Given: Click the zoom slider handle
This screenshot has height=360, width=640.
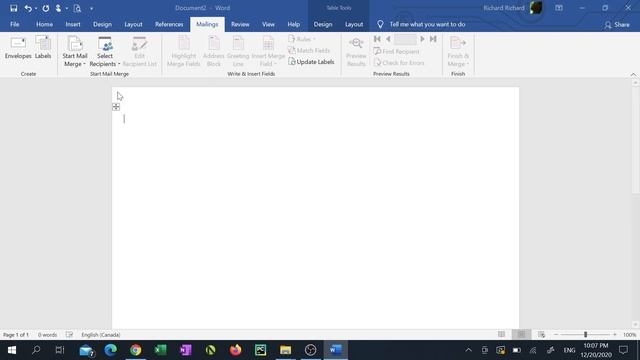Looking at the screenshot, I should (x=585, y=335).
